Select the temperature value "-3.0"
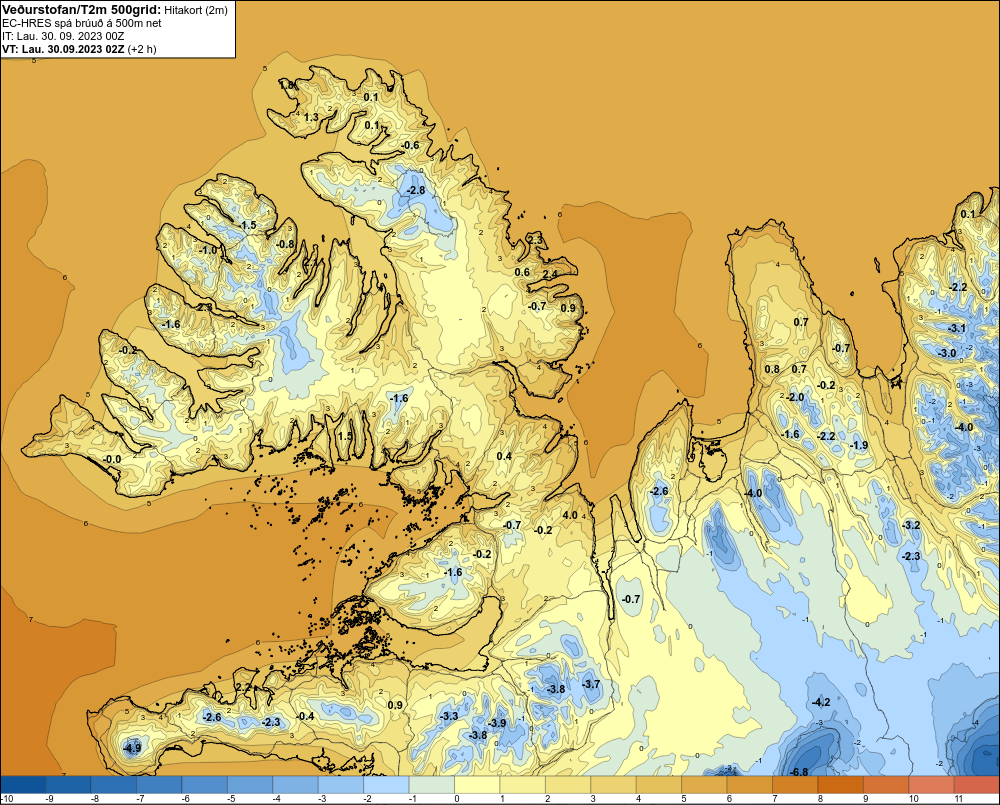1000x805 pixels. [946, 353]
